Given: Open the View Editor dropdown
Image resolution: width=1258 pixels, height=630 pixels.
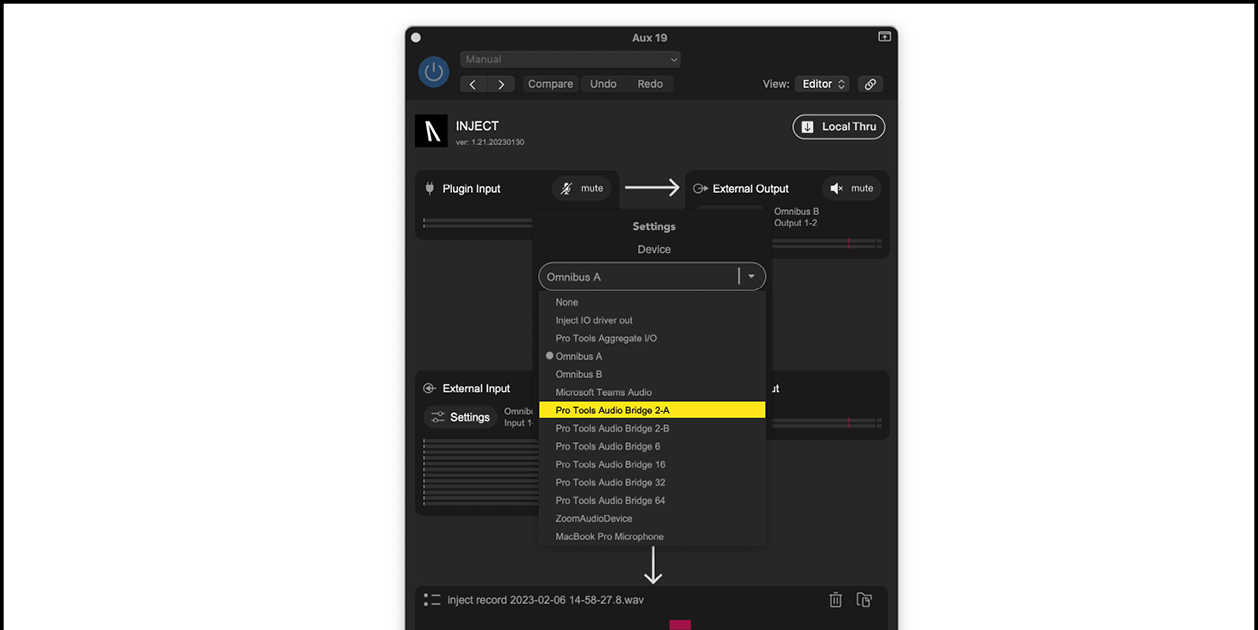Looking at the screenshot, I should 825,85.
